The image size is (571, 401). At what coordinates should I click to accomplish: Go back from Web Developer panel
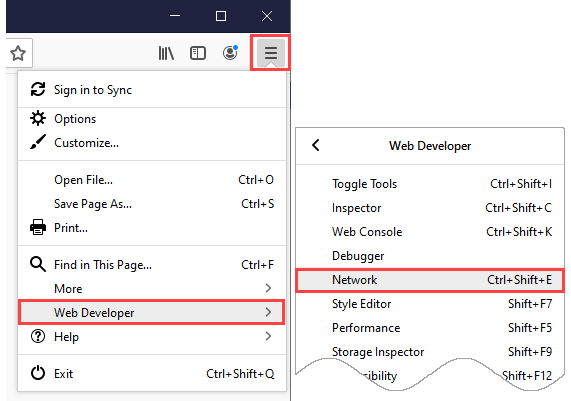coord(316,145)
